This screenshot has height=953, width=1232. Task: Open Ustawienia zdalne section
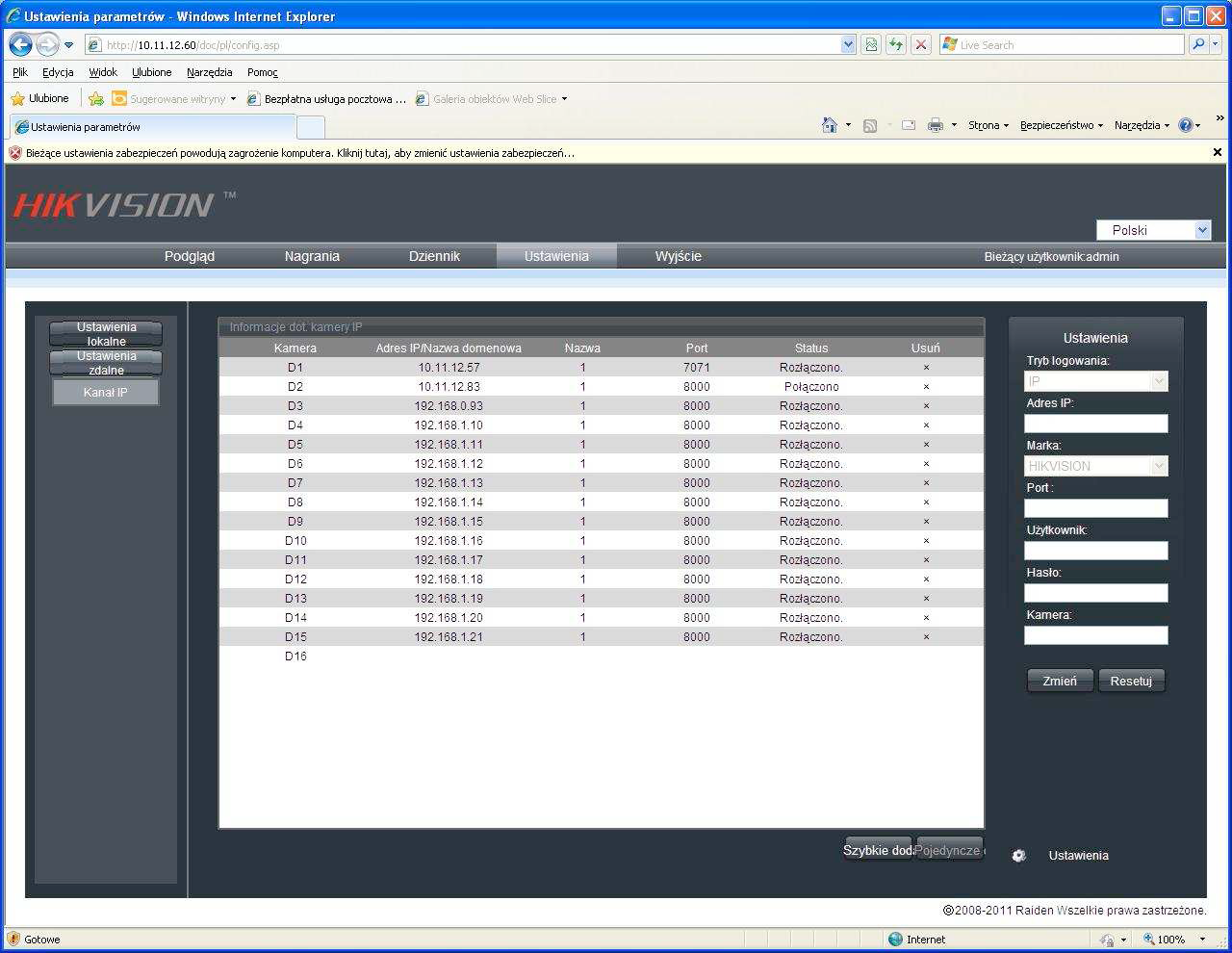pyautogui.click(x=106, y=363)
